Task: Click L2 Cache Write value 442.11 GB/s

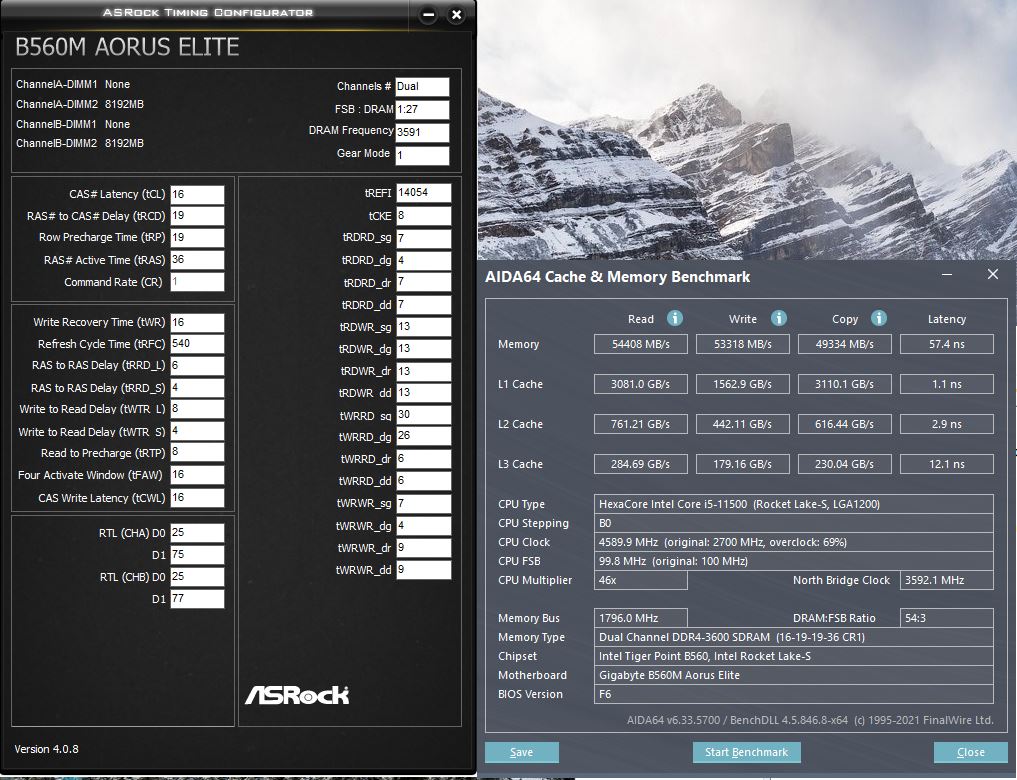Action: (x=743, y=424)
